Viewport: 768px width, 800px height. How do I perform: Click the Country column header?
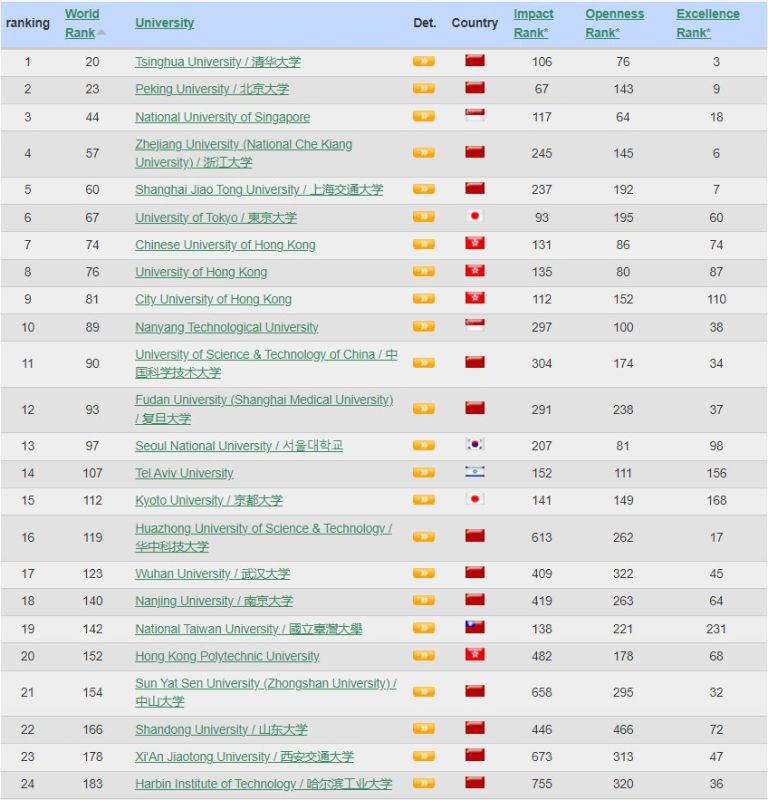coord(475,23)
